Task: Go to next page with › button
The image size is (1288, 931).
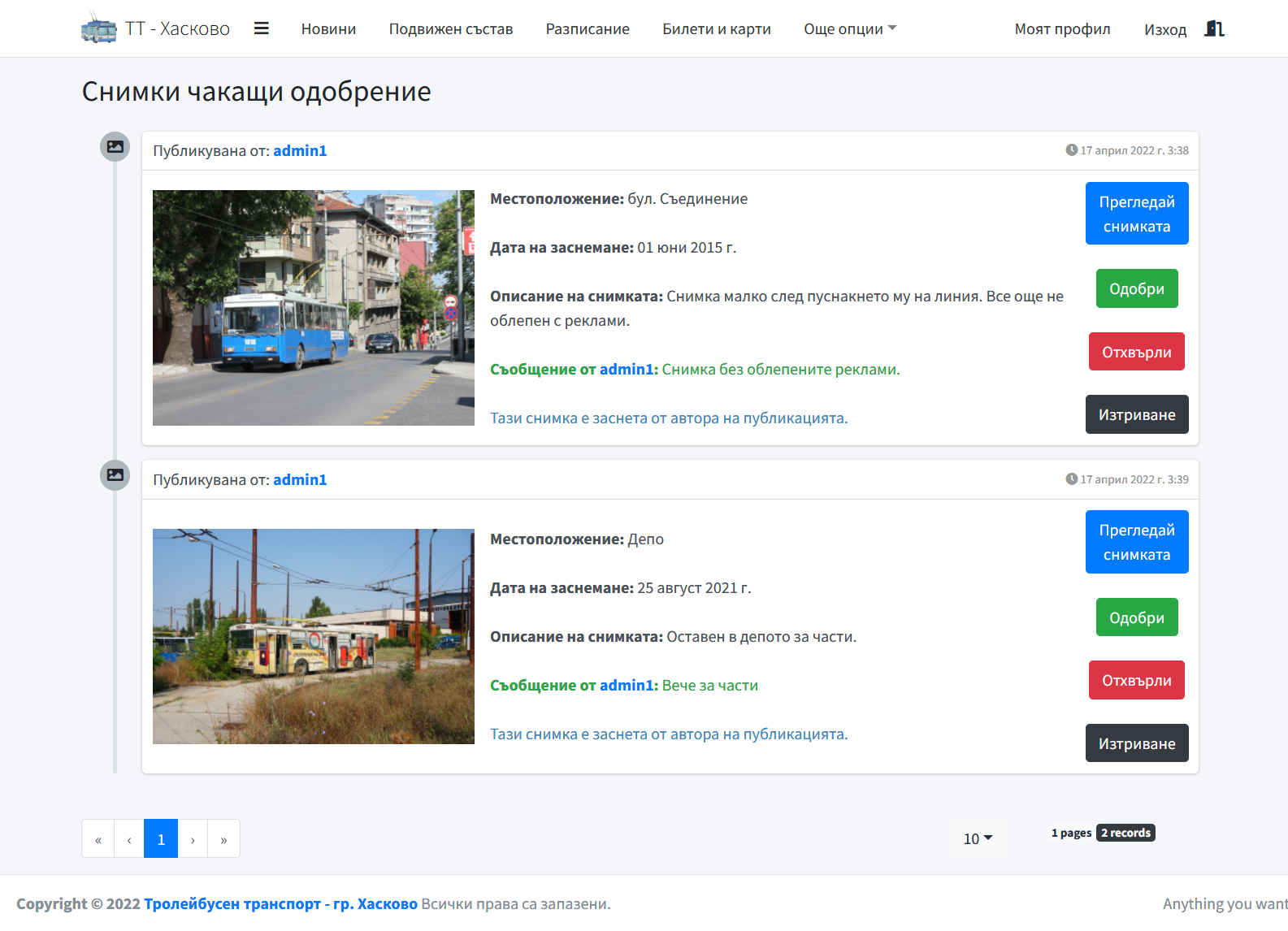Action: coord(193,839)
